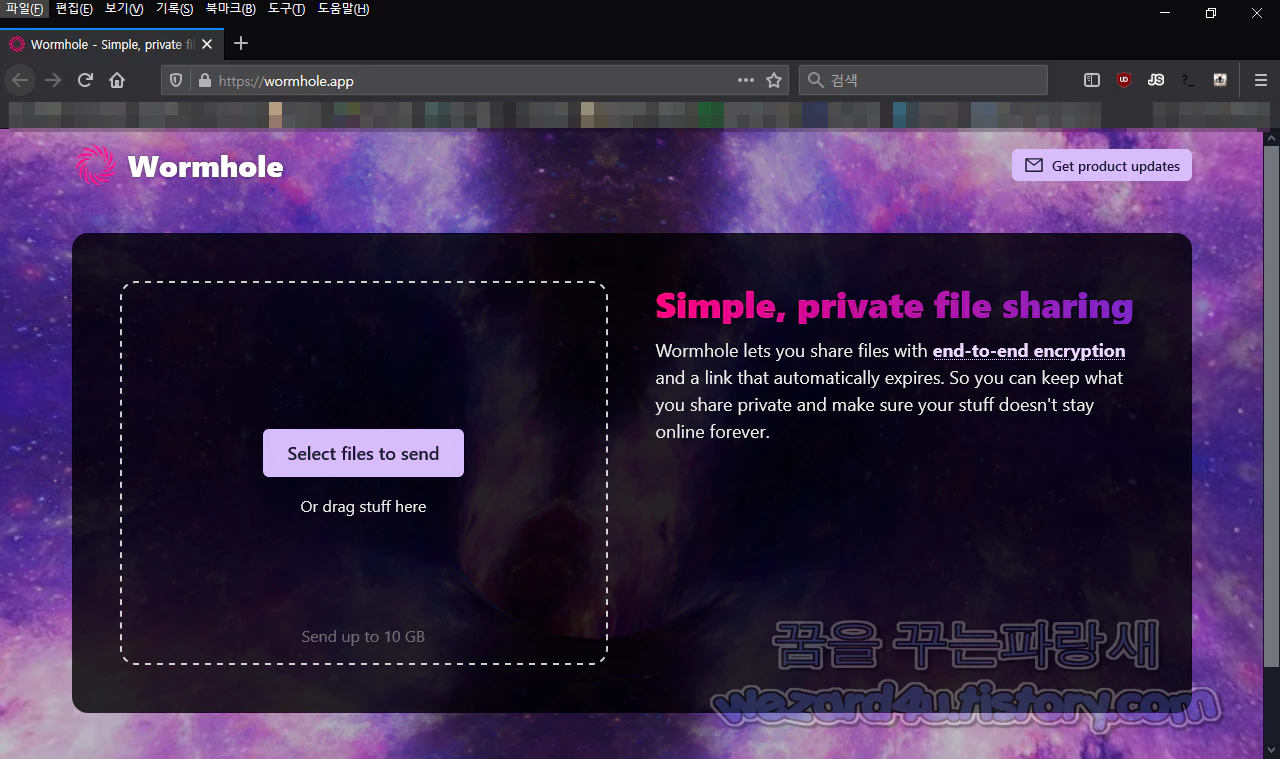
Task: Open the browser home page icon
Action: (117, 81)
